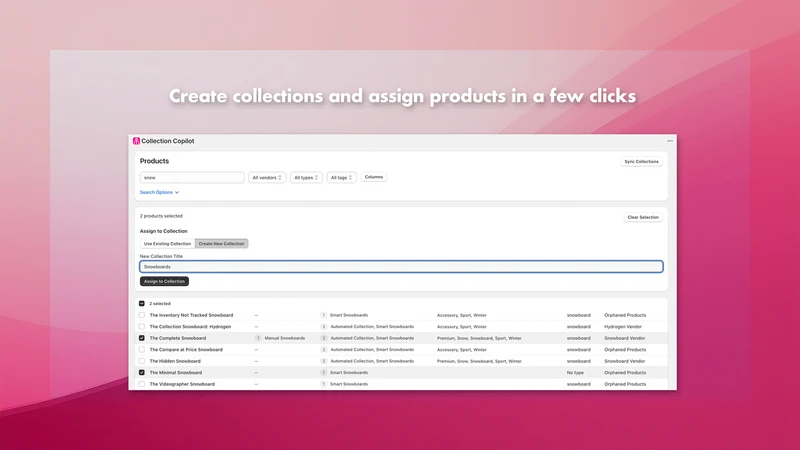Click the Collection Copilot app icon
Screen dimensions: 800x450
coord(136,141)
